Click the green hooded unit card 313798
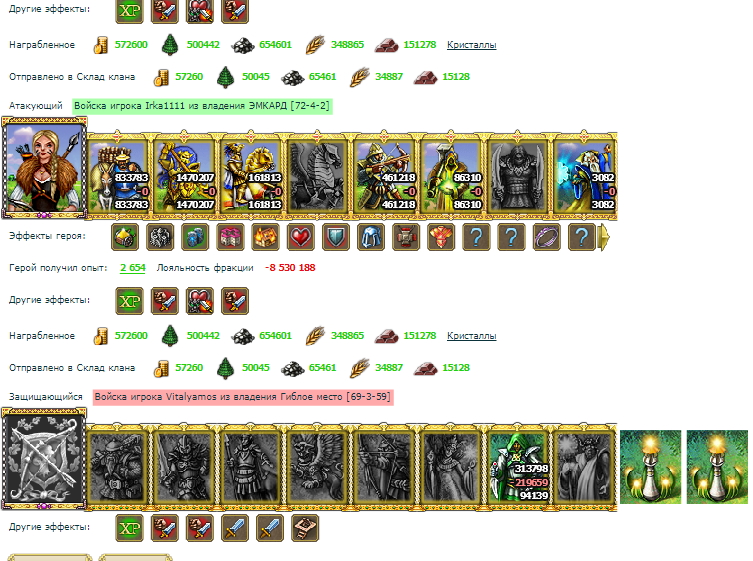 click(x=518, y=467)
